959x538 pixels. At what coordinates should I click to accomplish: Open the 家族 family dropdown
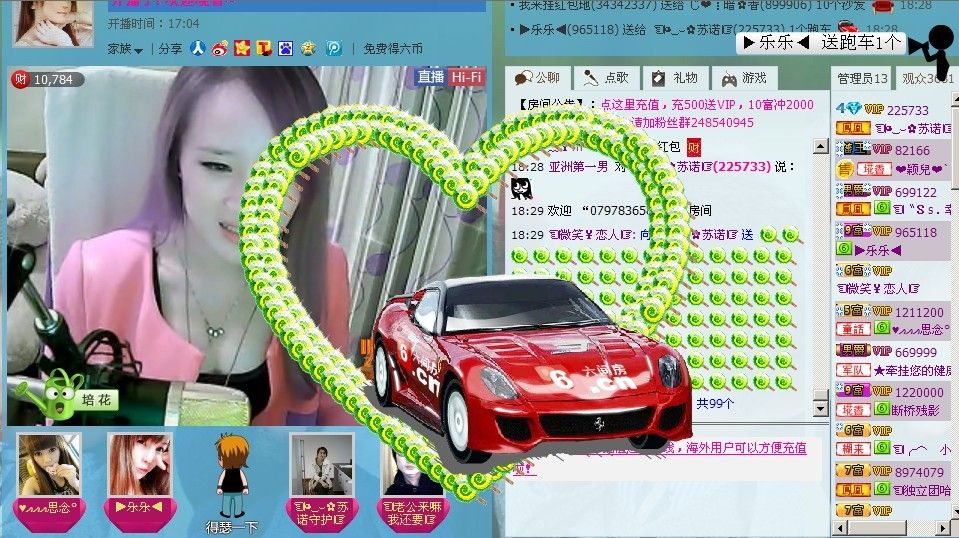(x=125, y=49)
